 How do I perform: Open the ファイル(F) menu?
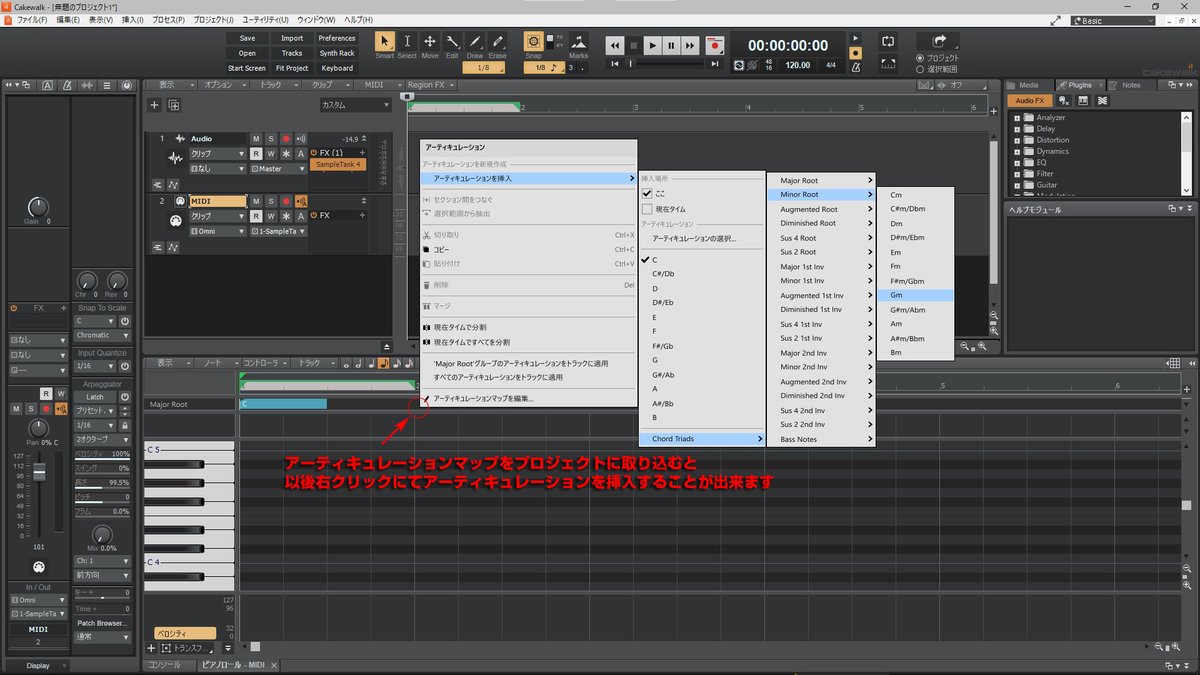(32, 20)
